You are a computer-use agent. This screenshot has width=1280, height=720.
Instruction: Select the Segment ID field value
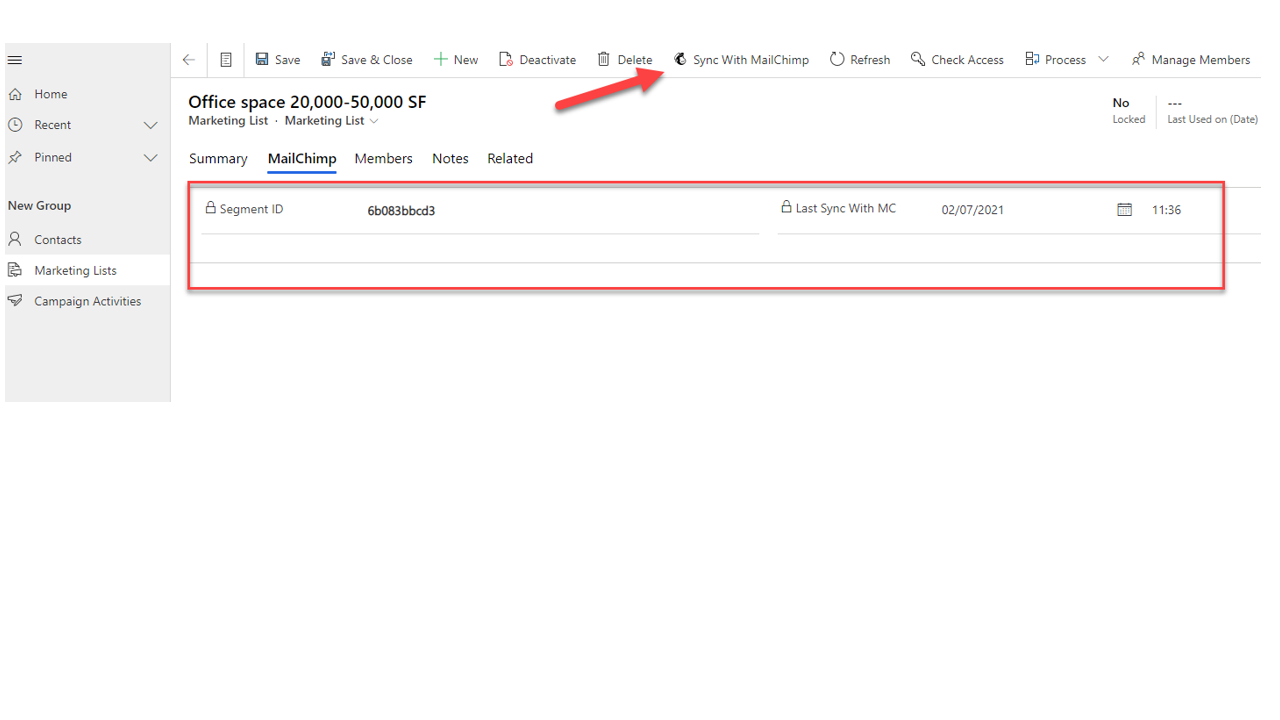click(x=401, y=210)
